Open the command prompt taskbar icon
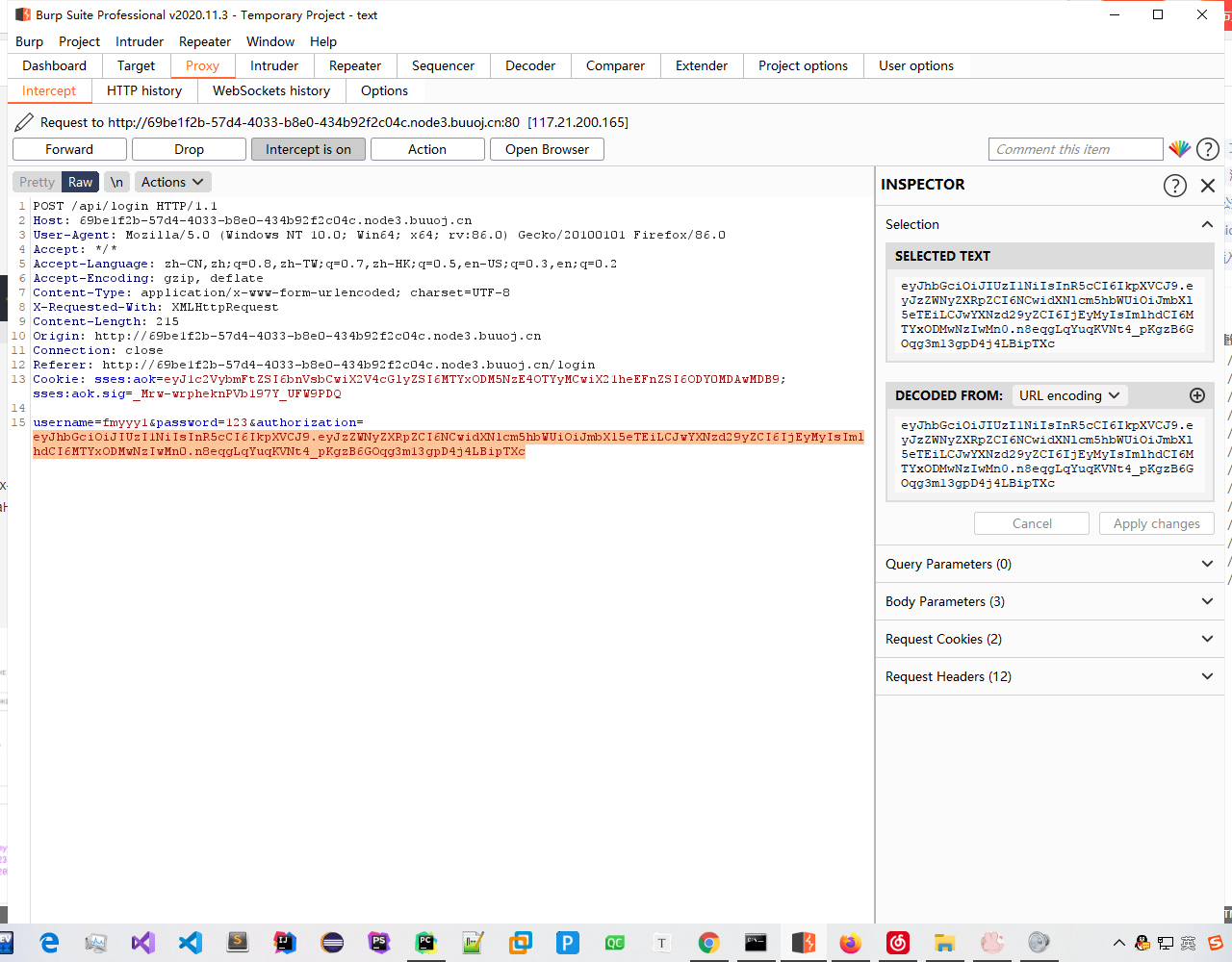 (757, 943)
